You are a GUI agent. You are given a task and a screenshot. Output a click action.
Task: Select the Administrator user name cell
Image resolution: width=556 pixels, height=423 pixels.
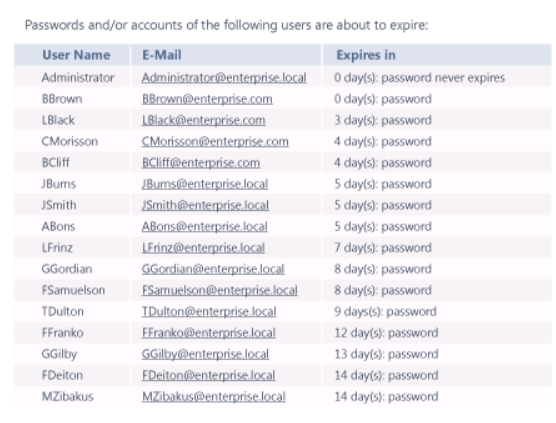(x=78, y=78)
